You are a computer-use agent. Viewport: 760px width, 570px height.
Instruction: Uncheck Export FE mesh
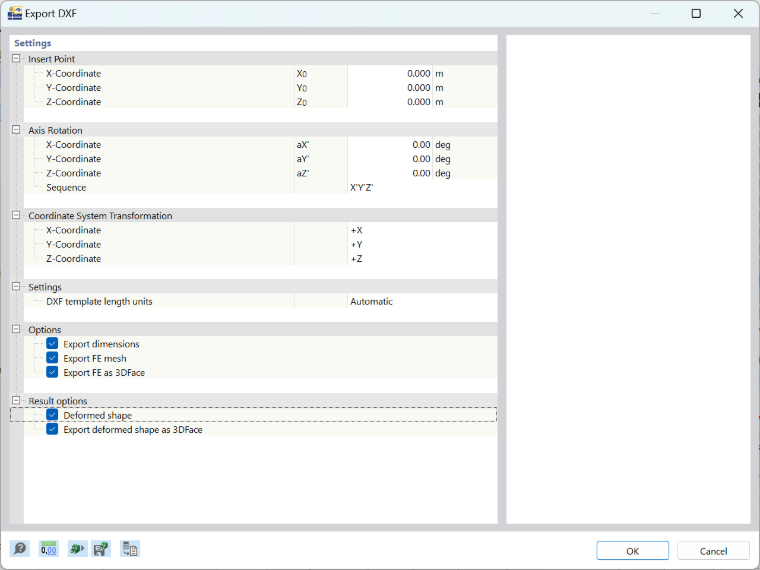pyautogui.click(x=52, y=358)
